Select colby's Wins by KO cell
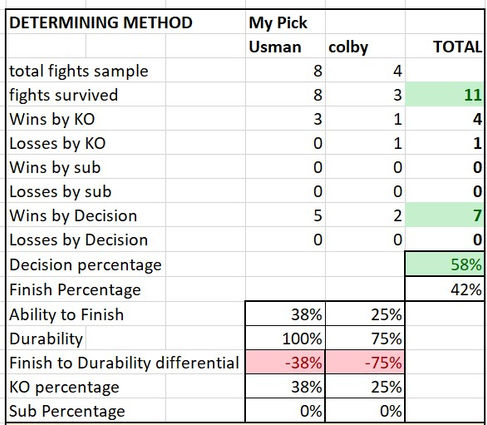 click(365, 119)
